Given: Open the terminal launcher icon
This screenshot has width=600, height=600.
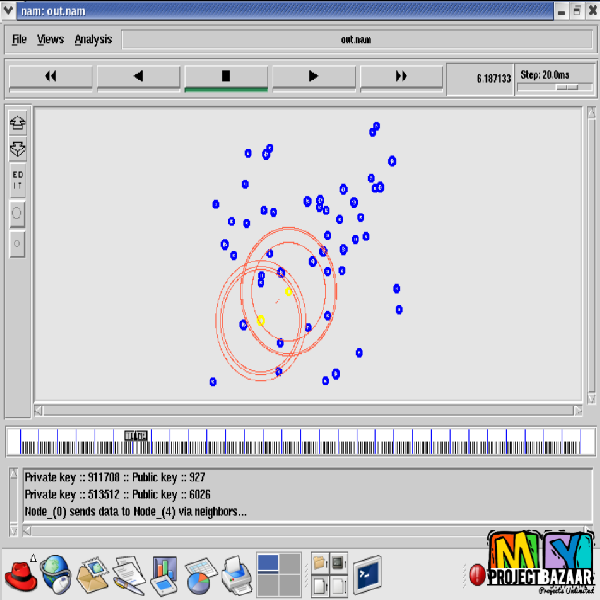Looking at the screenshot, I should [x=368, y=575].
